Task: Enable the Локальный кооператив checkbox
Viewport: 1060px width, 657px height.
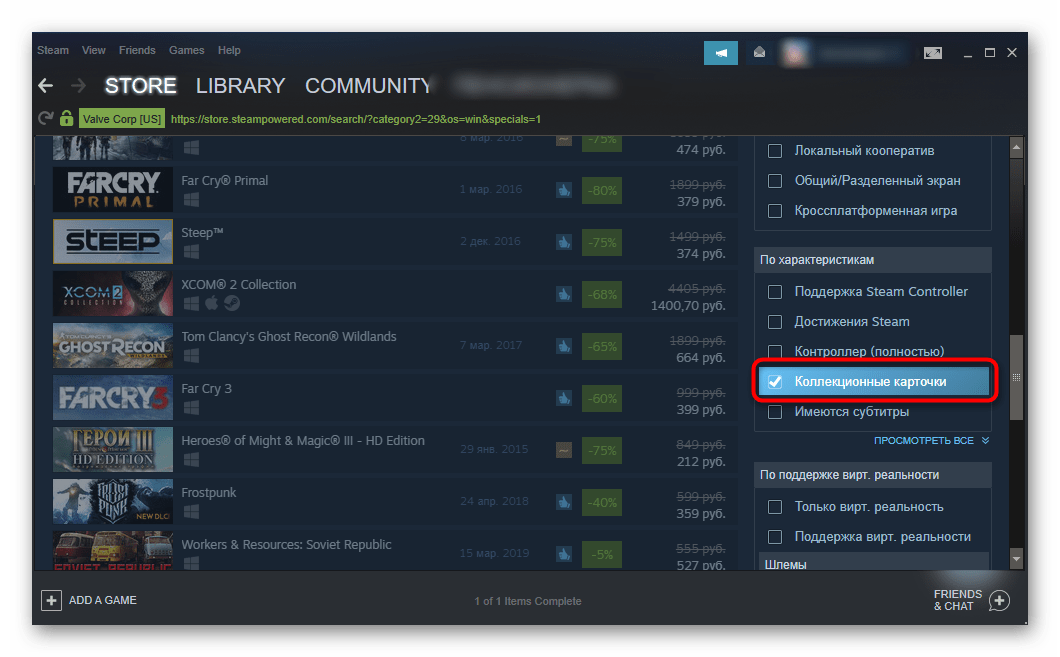Action: [775, 151]
